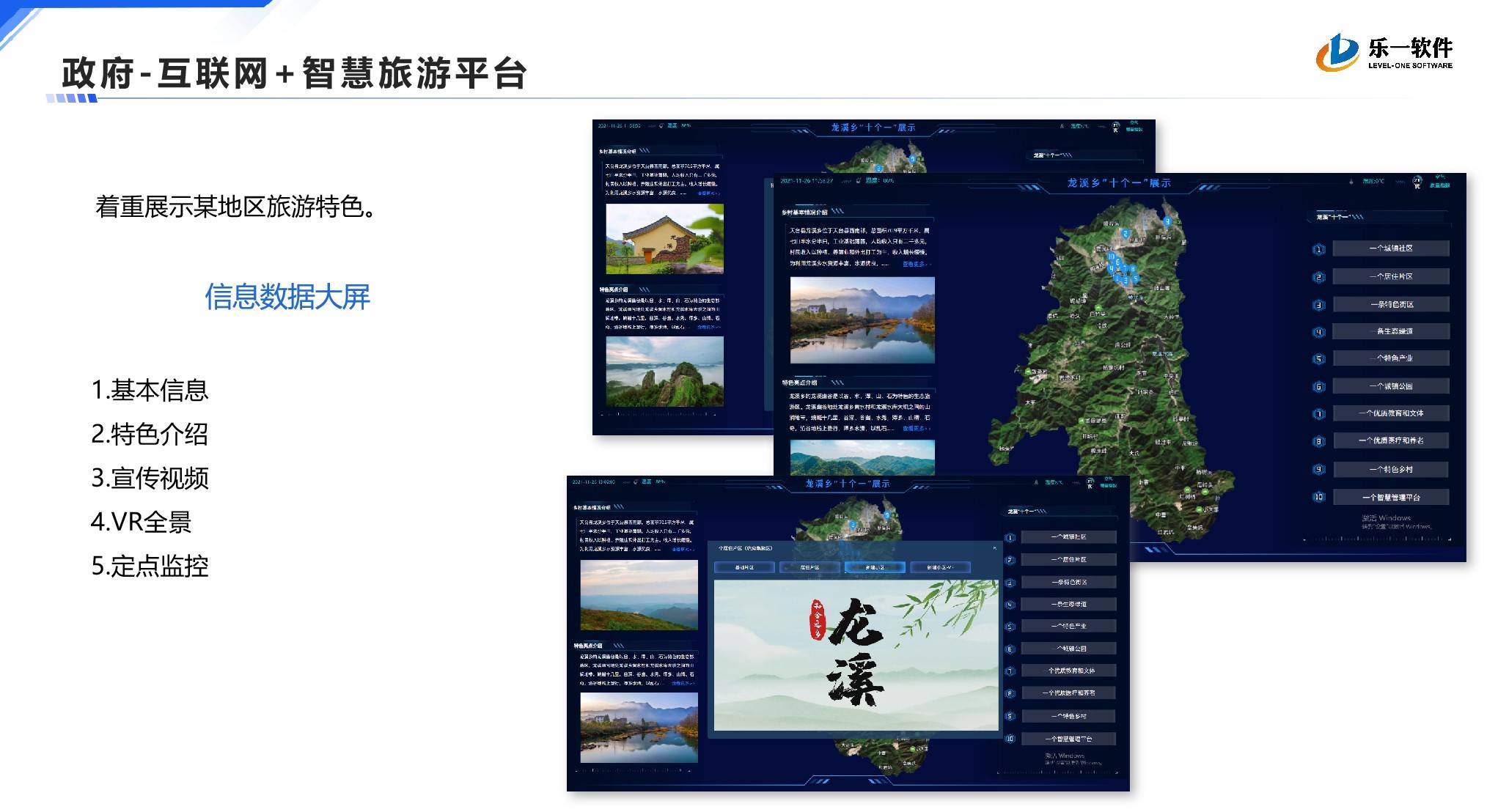
Task: Close the popup in the bottom dashboard
Action: coord(994,548)
